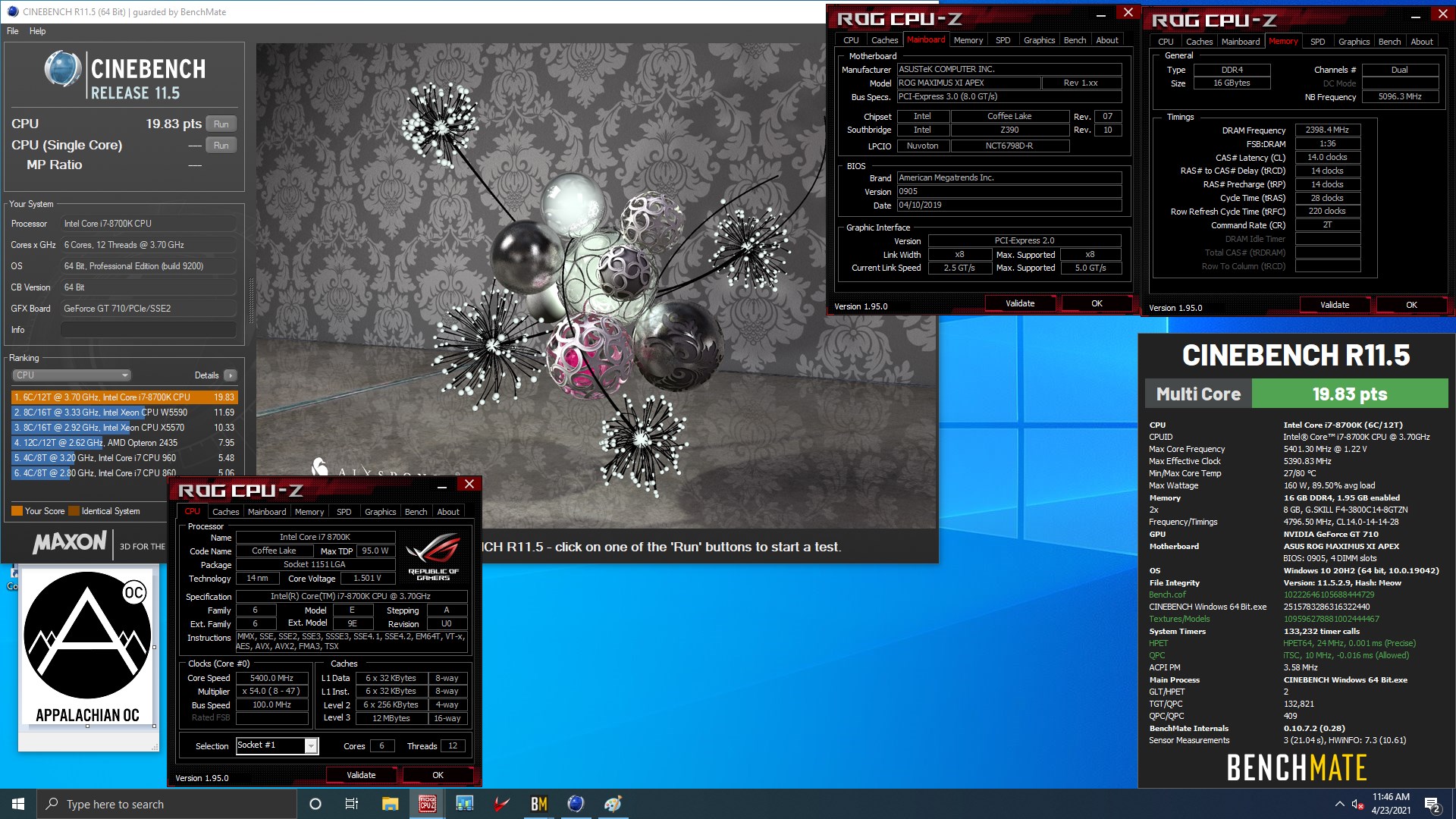
Task: Click Validate in bottom CPU-Z window
Action: click(361, 775)
